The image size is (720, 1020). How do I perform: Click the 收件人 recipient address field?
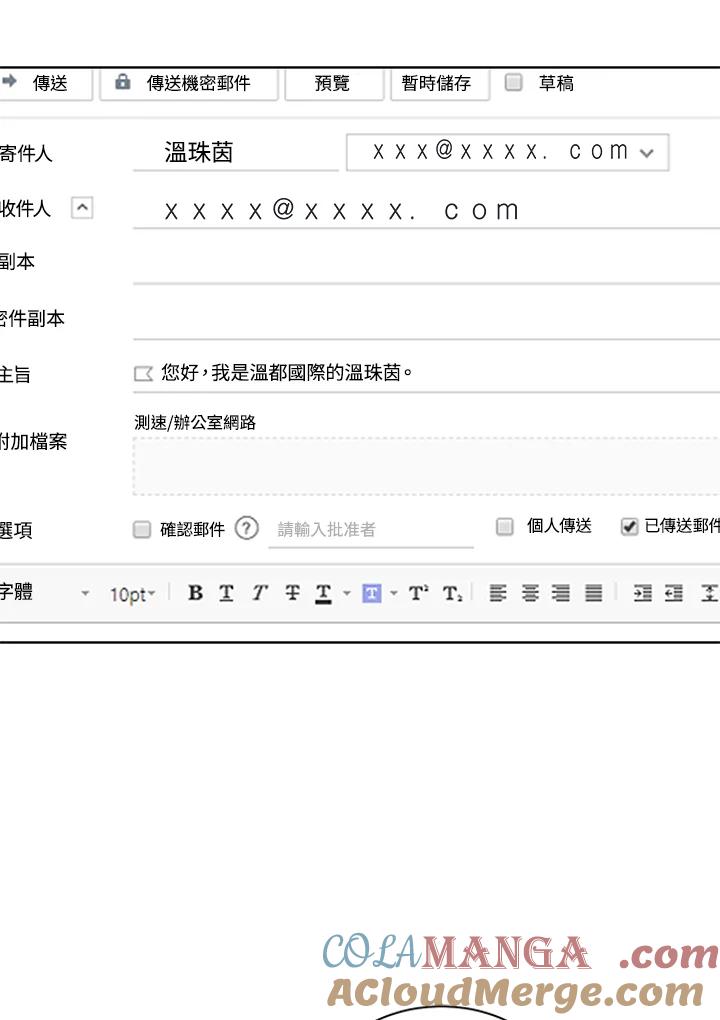tap(426, 211)
